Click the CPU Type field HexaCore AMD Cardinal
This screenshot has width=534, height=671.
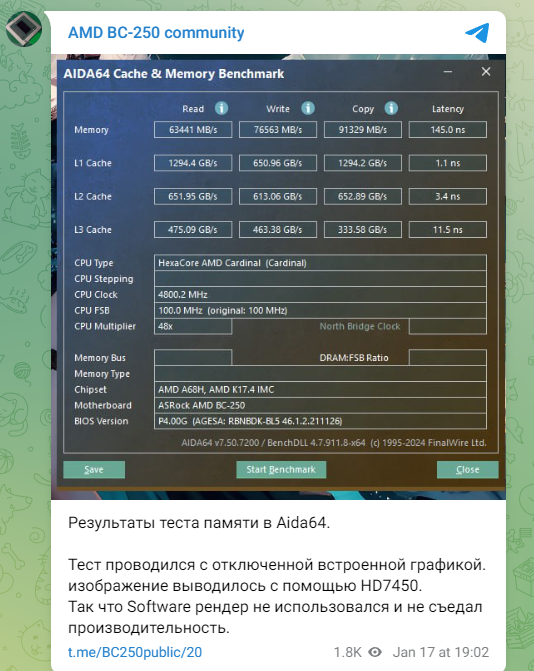(320, 263)
